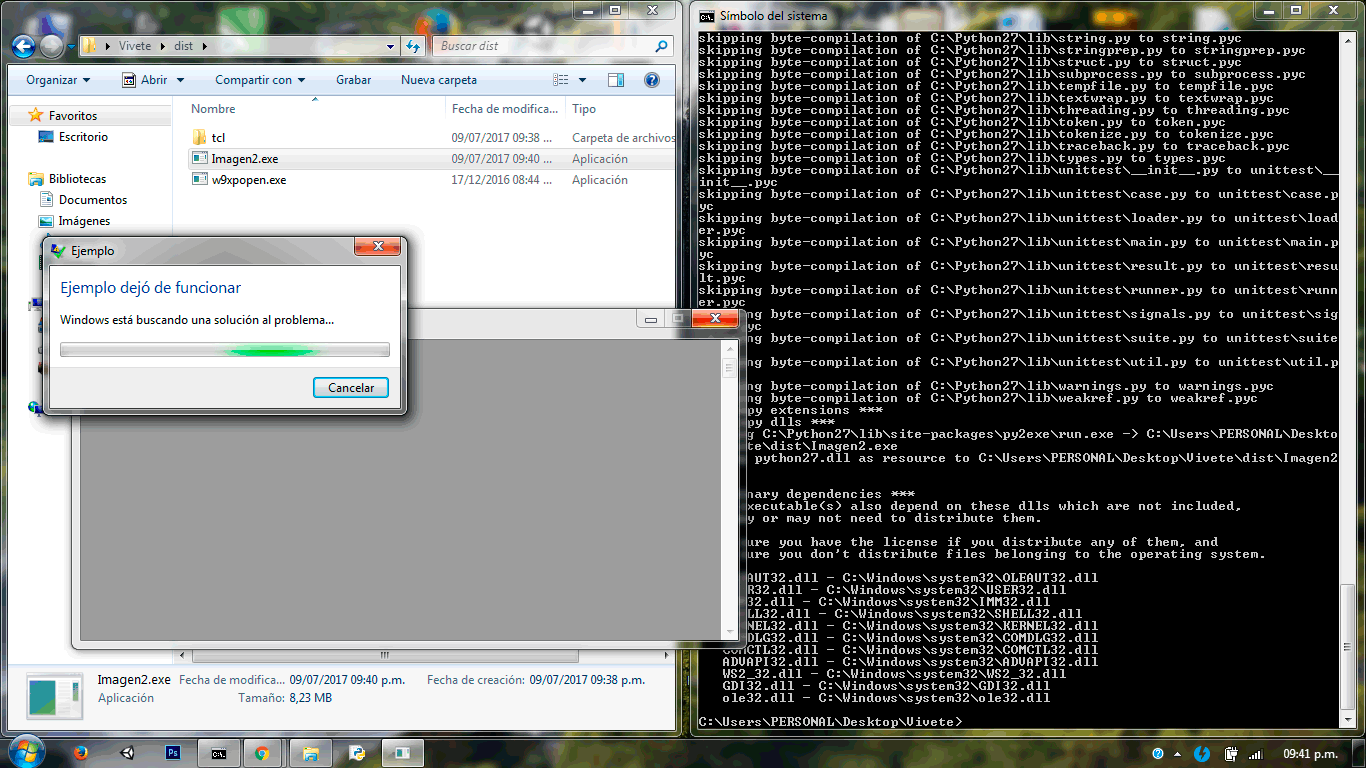
Task: Open Bibliotecas in navigation pane
Action: pos(77,179)
